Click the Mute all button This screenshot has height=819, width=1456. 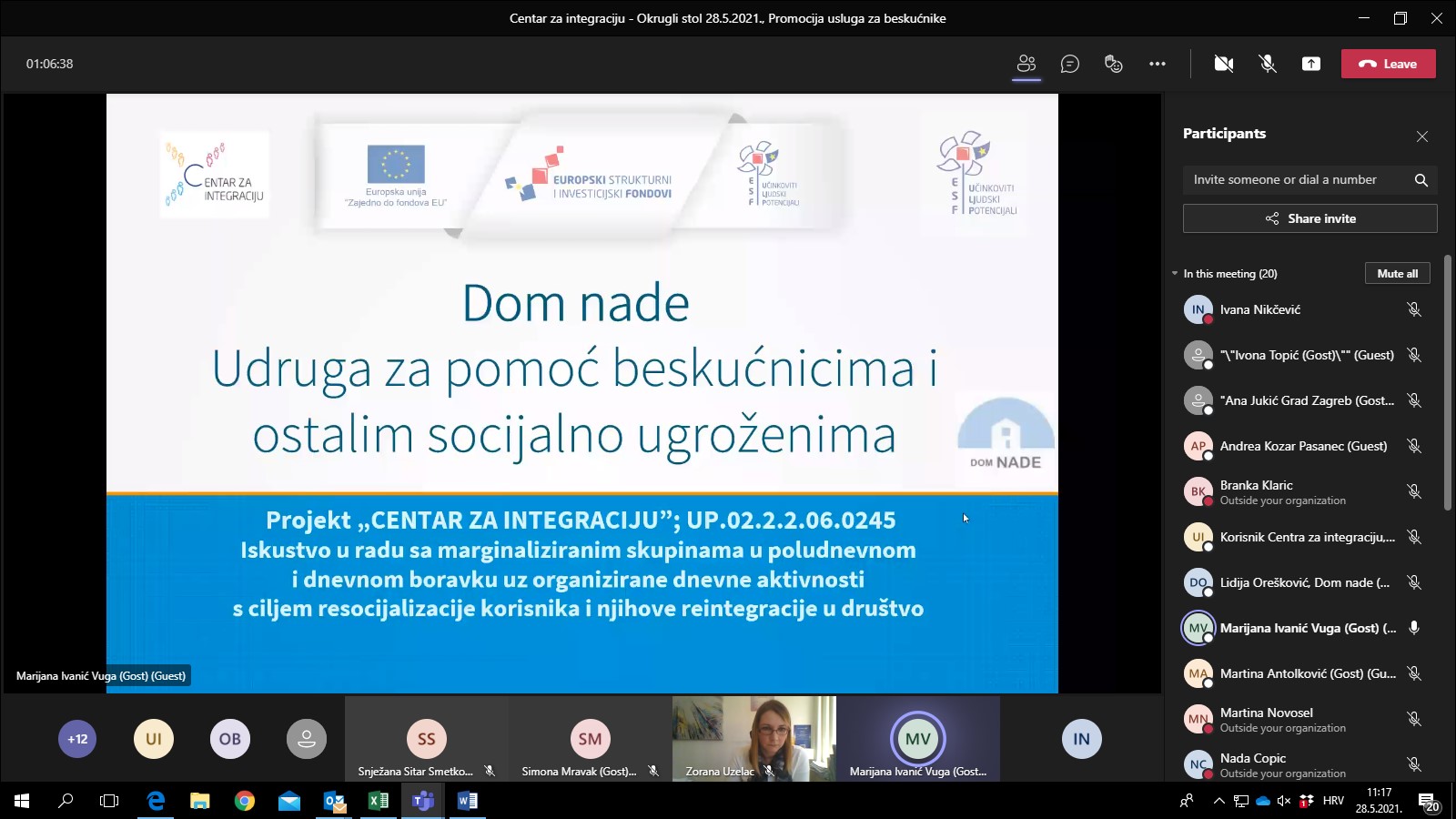pyautogui.click(x=1397, y=274)
